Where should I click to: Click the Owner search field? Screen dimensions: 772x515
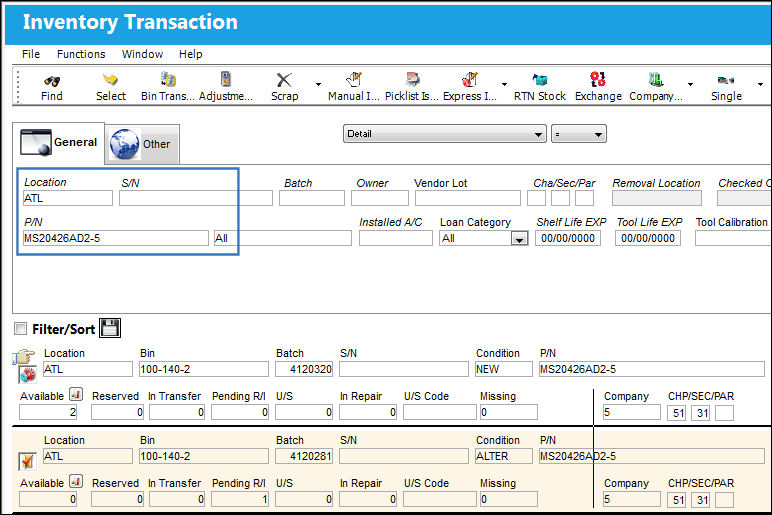tap(380, 198)
